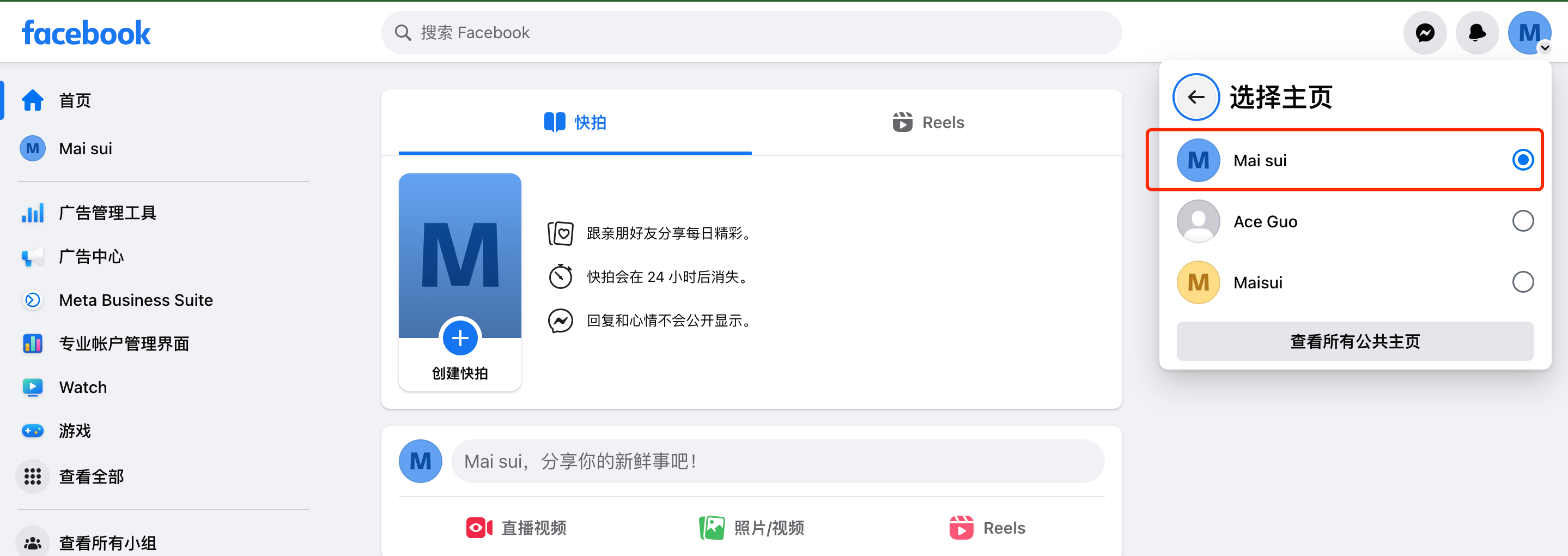This screenshot has width=1568, height=556.
Task: Click Mai sui avatar in page selector
Action: [1198, 160]
